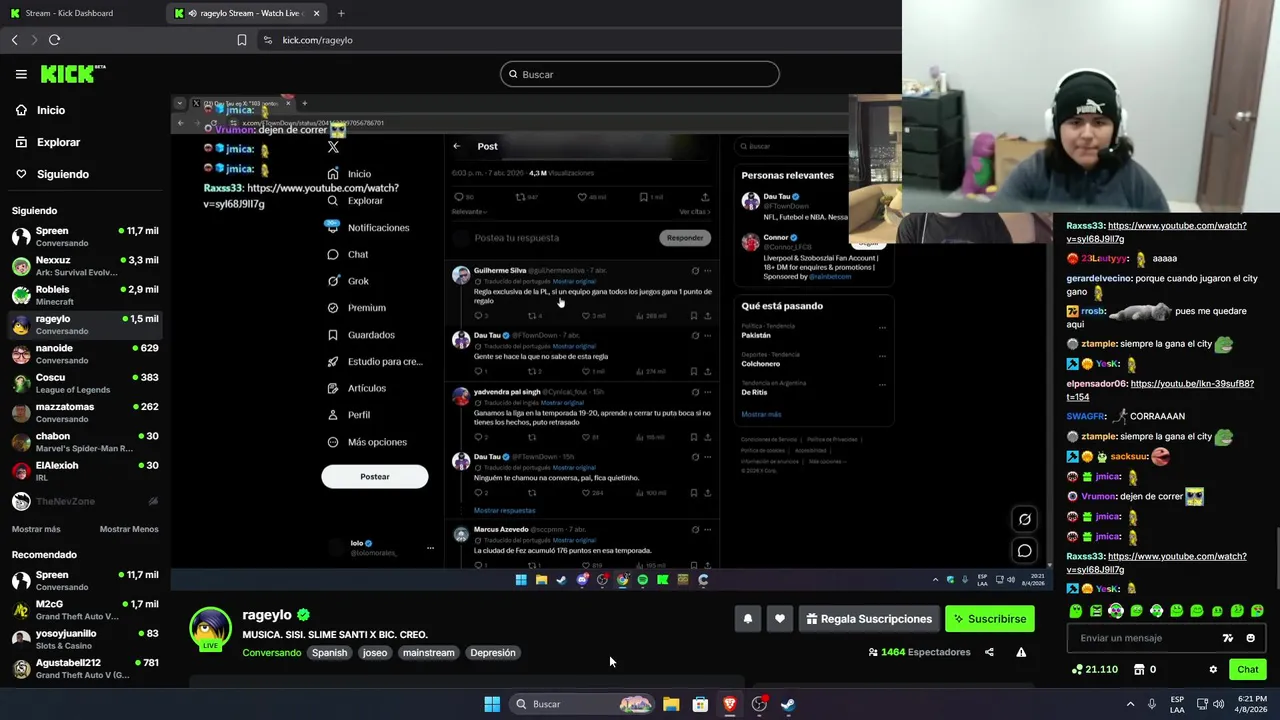Open TheNevZone offline channel
Screen dimensions: 1280x720
coord(85,501)
